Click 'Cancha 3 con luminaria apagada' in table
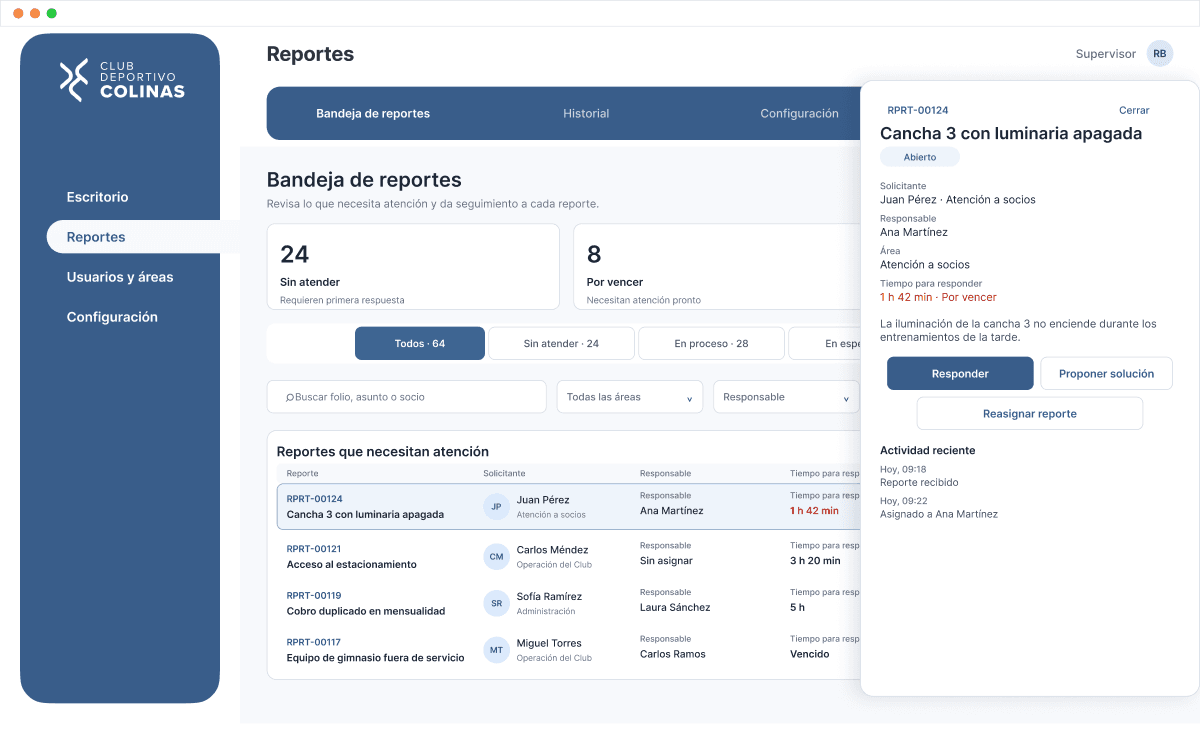 [365, 515]
